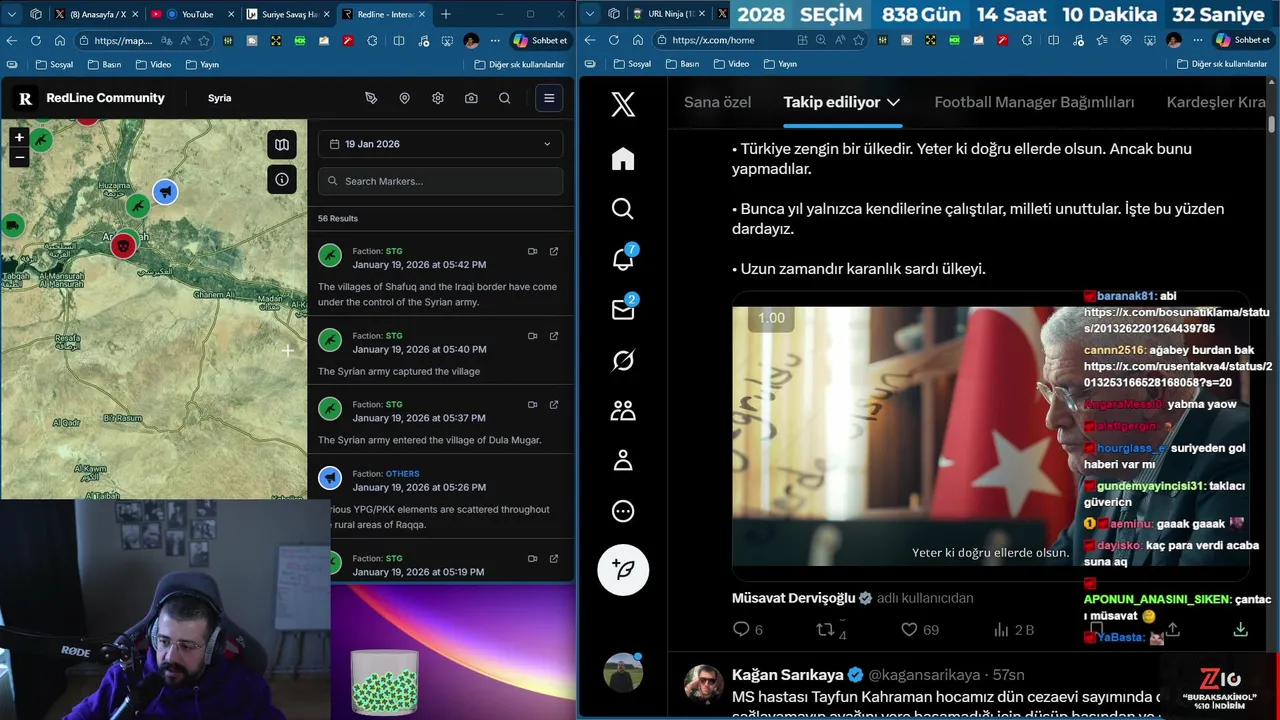Expand the Takip ediliyor chevron

tap(894, 102)
